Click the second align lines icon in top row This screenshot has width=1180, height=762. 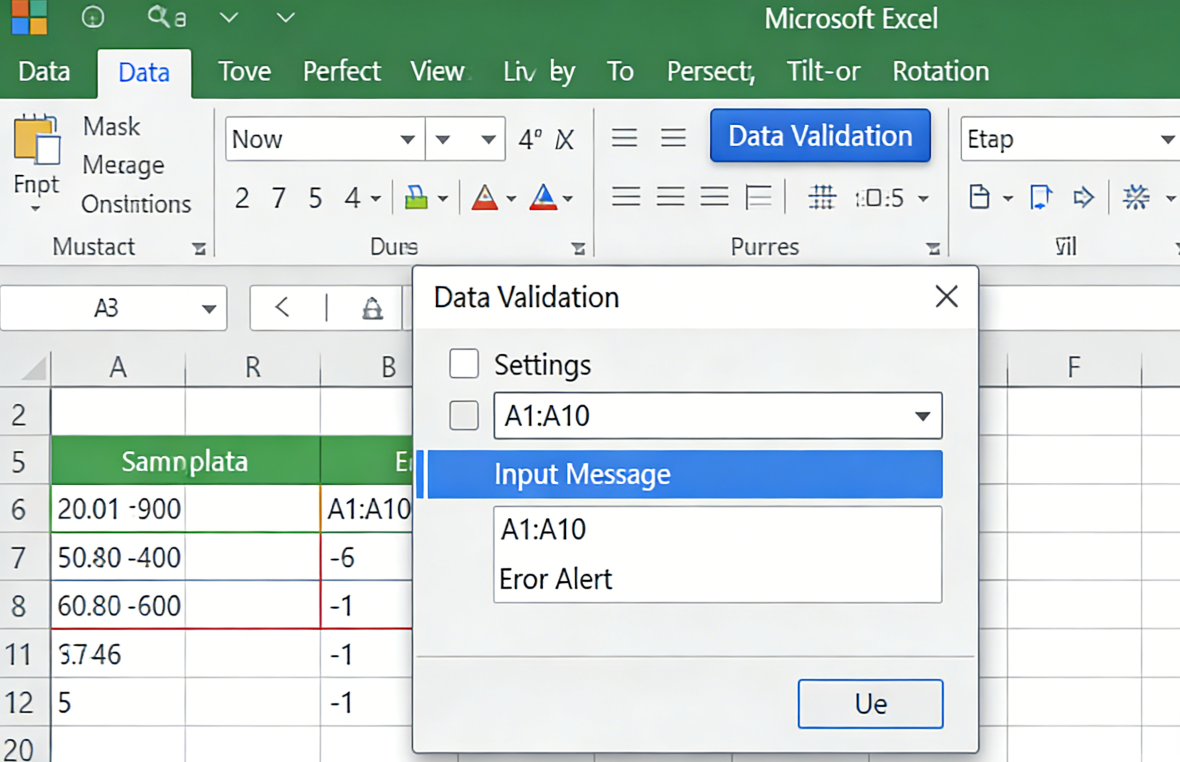pos(674,138)
